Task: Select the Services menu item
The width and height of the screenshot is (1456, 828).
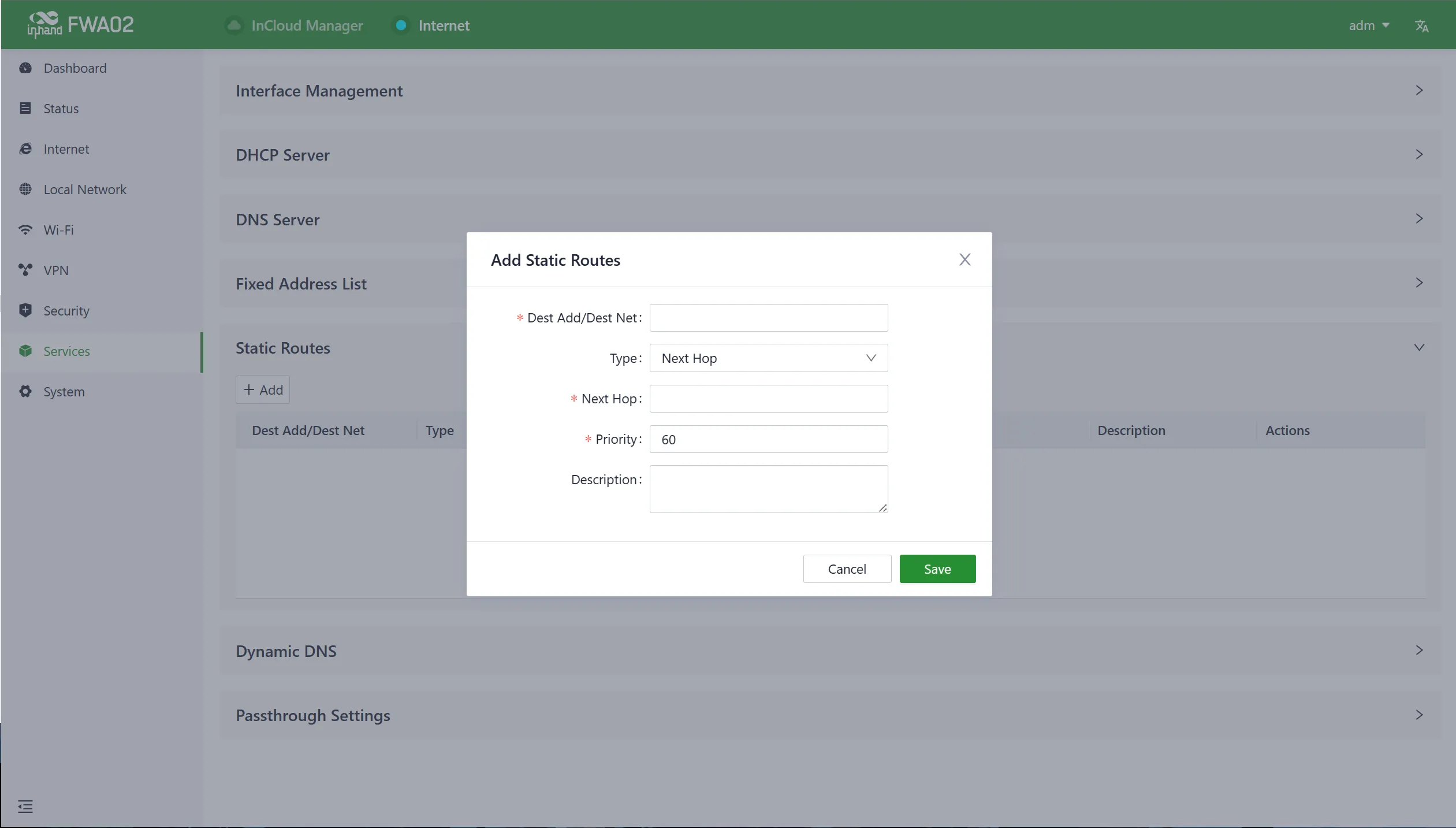Action: [x=102, y=351]
